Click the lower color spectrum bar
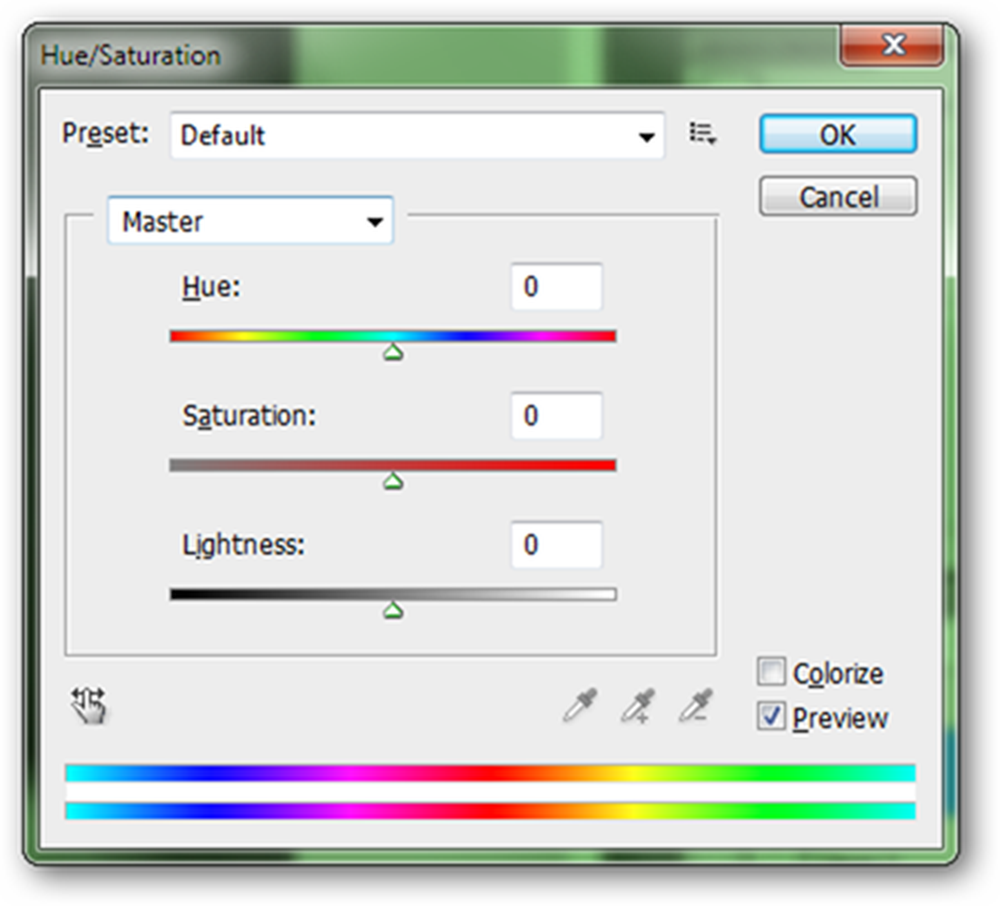 tap(490, 811)
